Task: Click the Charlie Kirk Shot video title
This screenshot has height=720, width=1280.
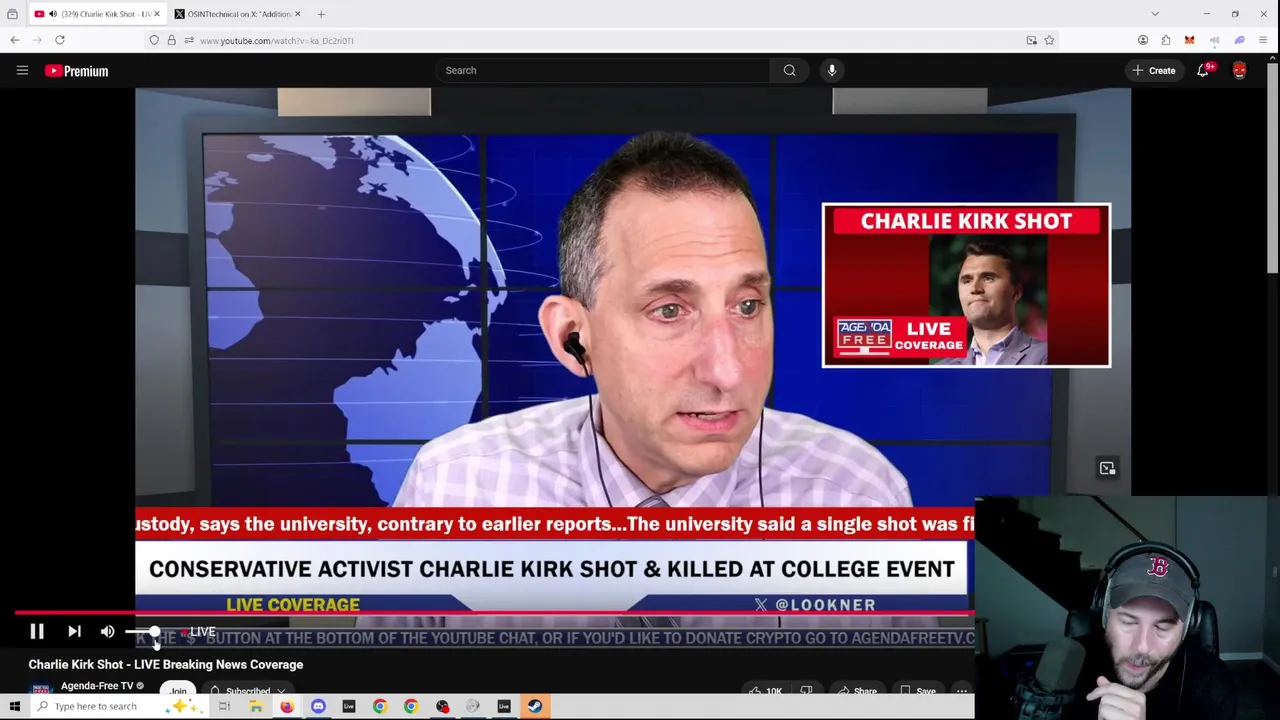Action: tap(166, 664)
